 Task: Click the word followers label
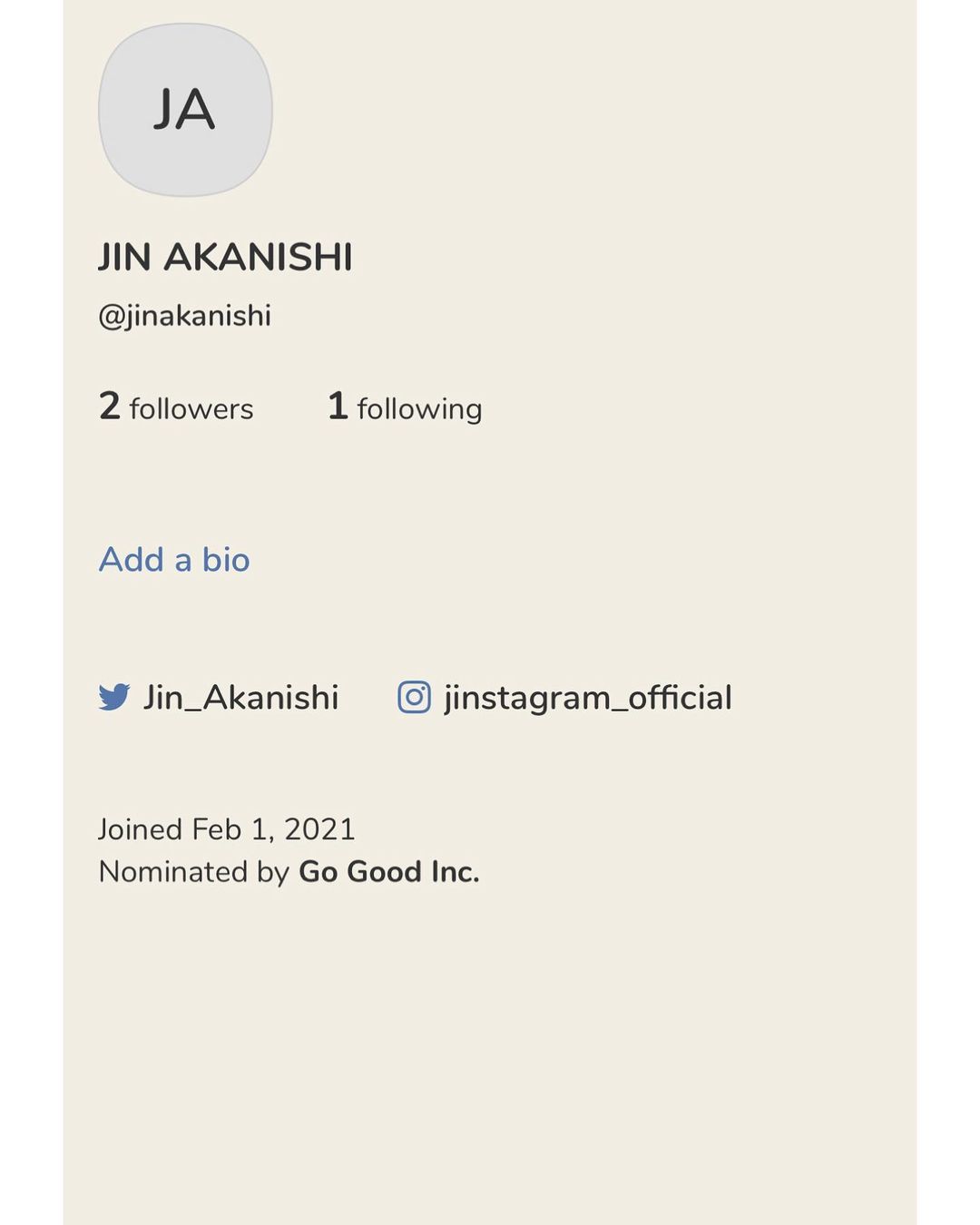(191, 409)
